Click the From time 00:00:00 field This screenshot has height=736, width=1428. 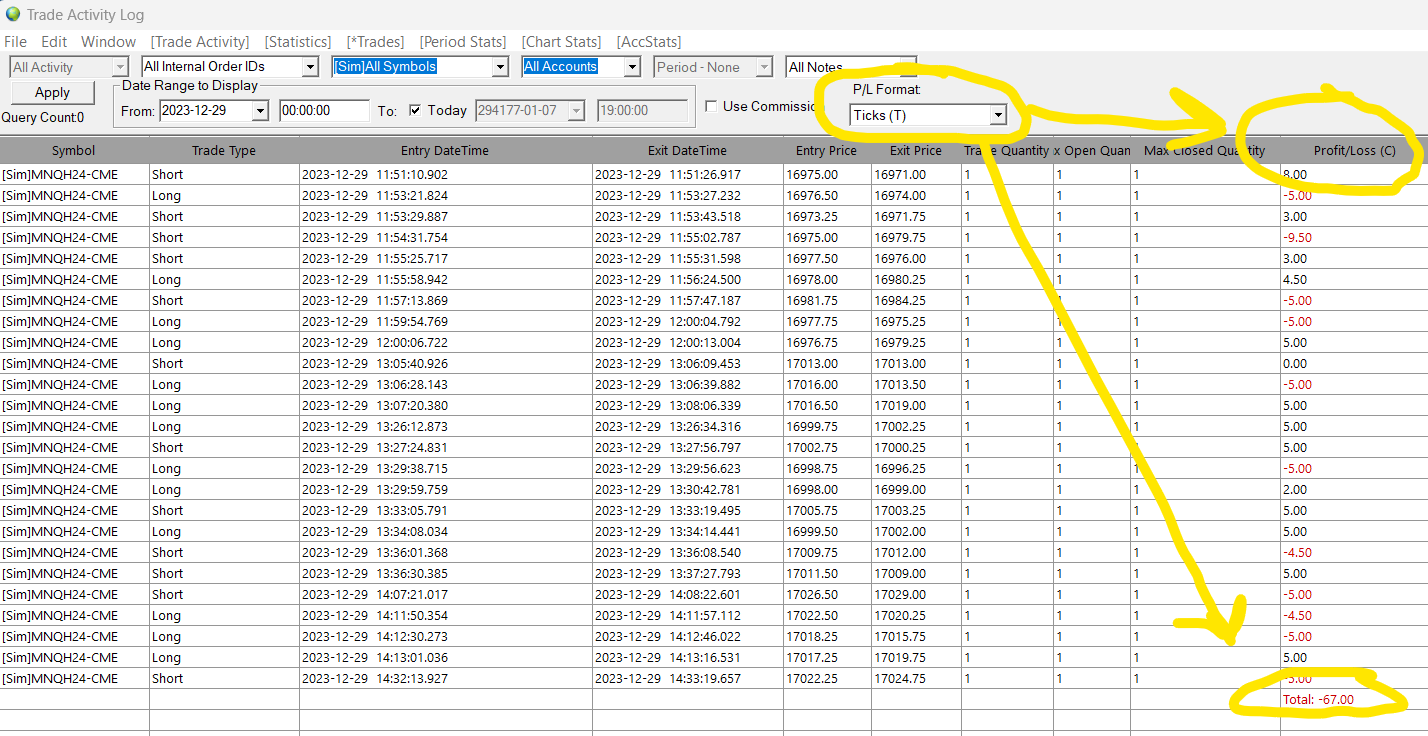click(x=323, y=110)
